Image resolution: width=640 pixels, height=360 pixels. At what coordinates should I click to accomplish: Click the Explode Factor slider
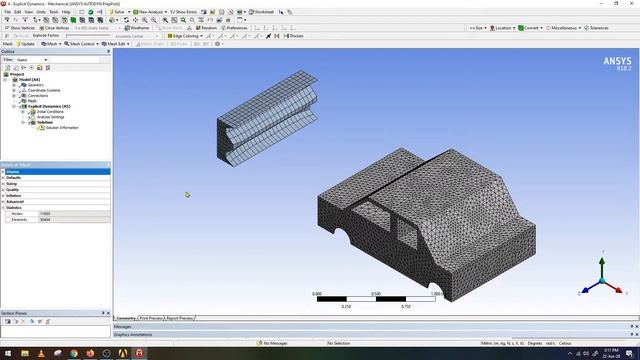point(88,36)
